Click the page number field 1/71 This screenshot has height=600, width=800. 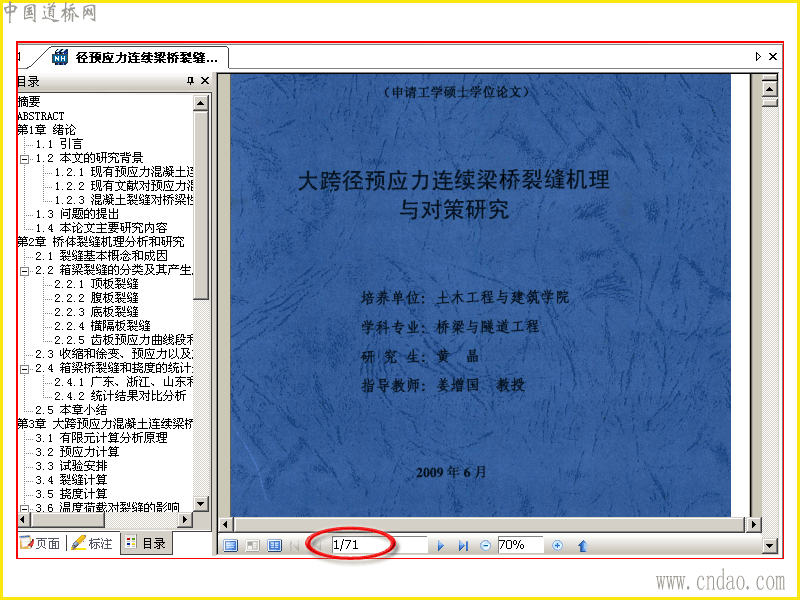(x=379, y=545)
